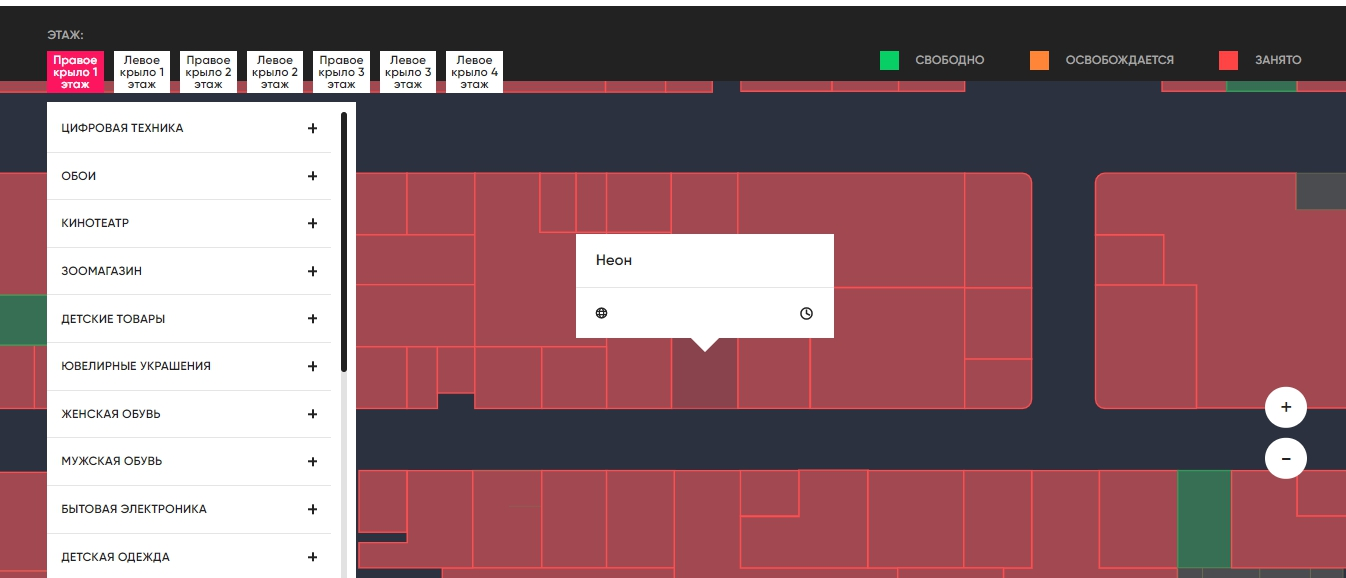The image size is (1346, 578).
Task: Expand the Женская обувь category
Action: tap(312, 414)
